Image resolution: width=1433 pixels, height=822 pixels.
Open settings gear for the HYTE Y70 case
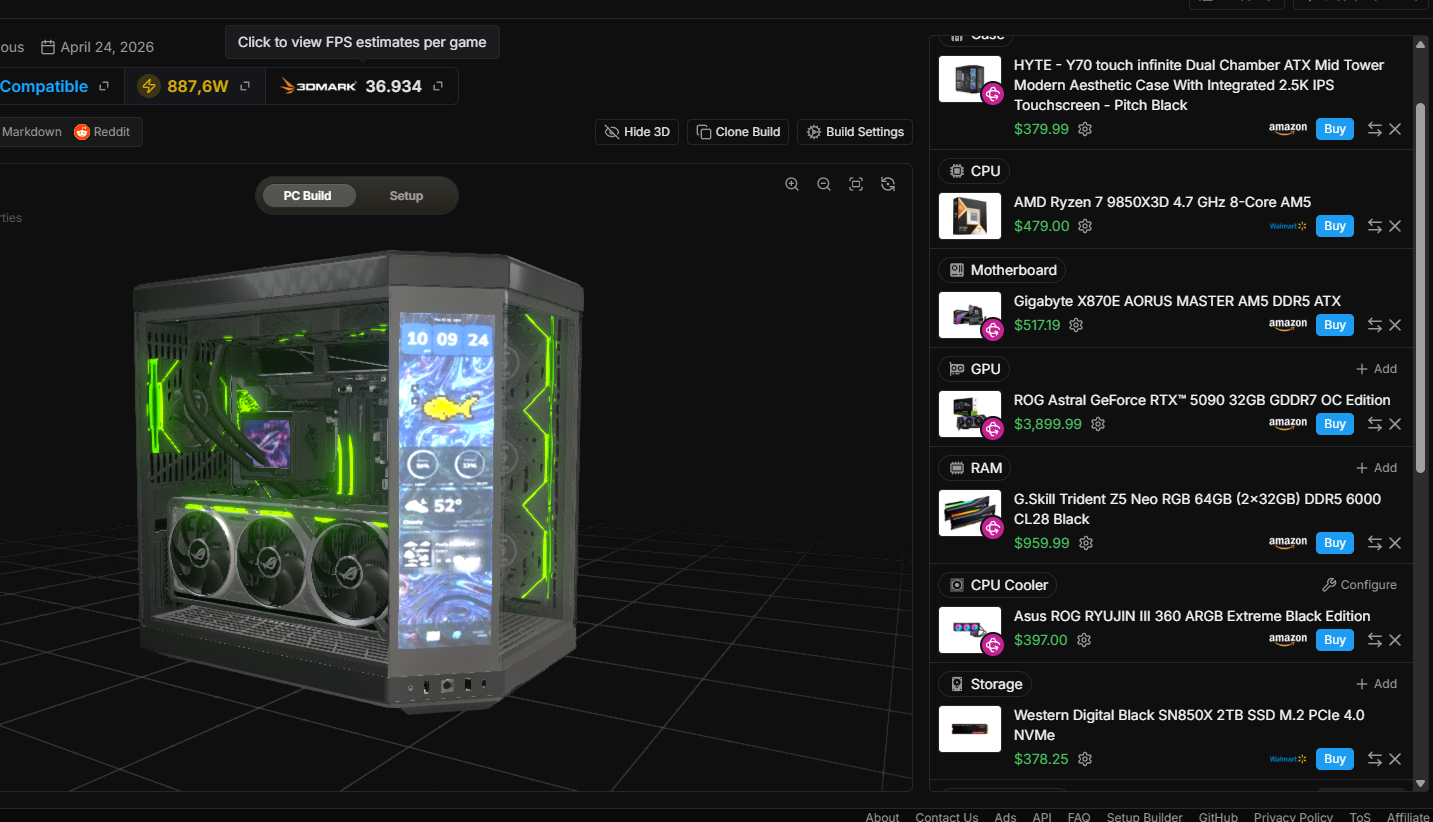1085,129
